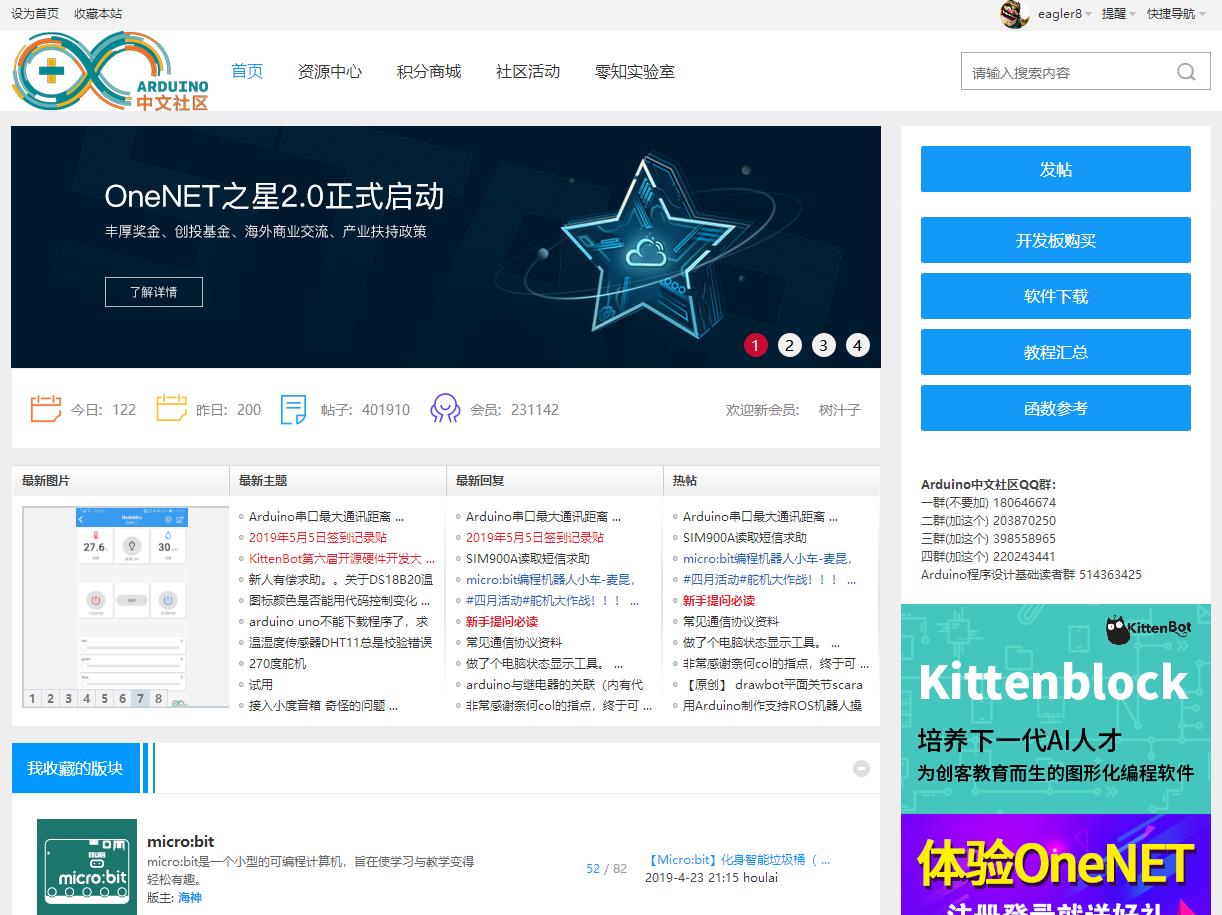Click the 函数参考 button
Screen dimensions: 1222x915
(1056, 408)
